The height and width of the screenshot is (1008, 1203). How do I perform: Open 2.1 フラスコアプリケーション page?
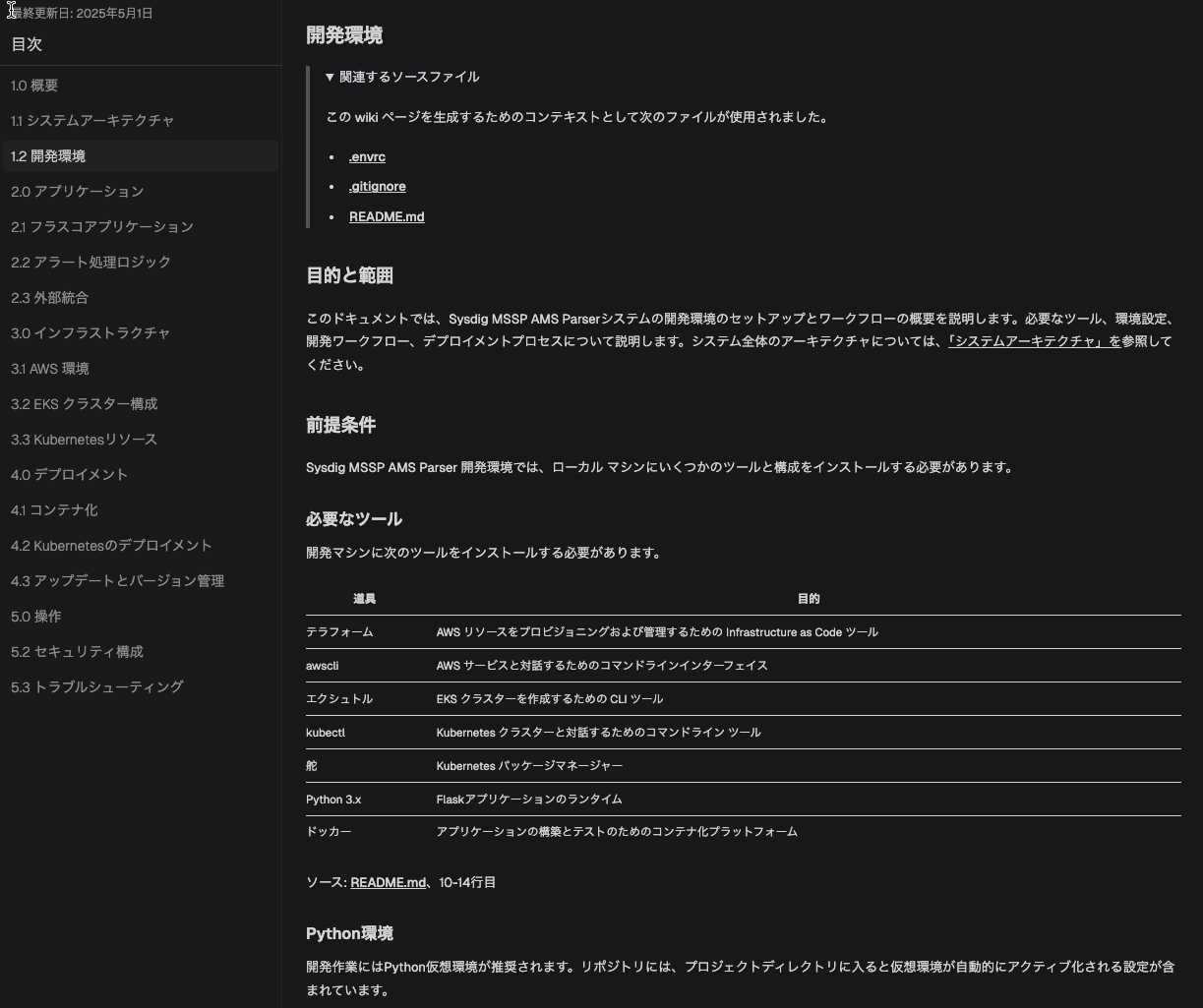click(140, 227)
